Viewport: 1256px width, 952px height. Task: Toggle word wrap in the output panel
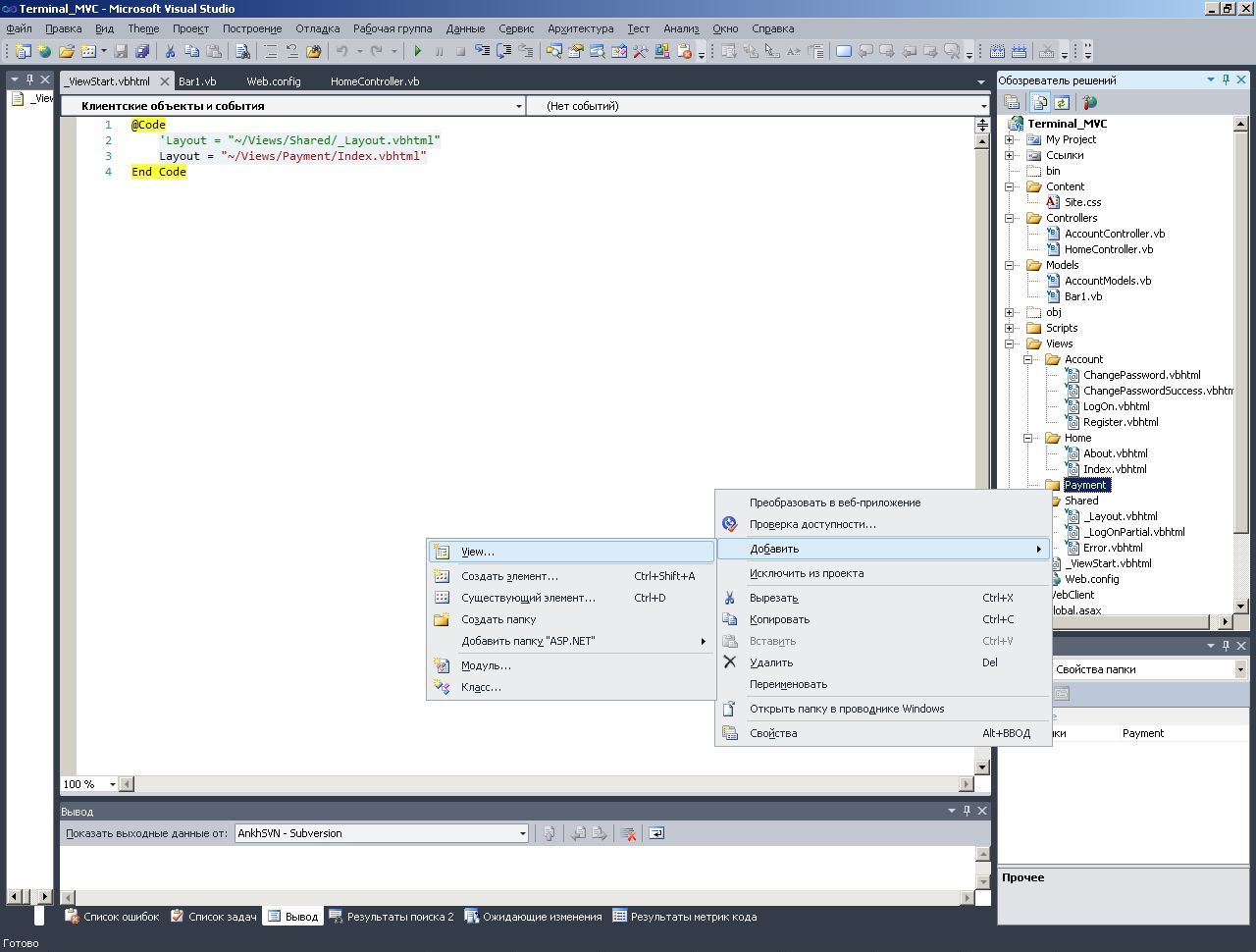pos(656,833)
